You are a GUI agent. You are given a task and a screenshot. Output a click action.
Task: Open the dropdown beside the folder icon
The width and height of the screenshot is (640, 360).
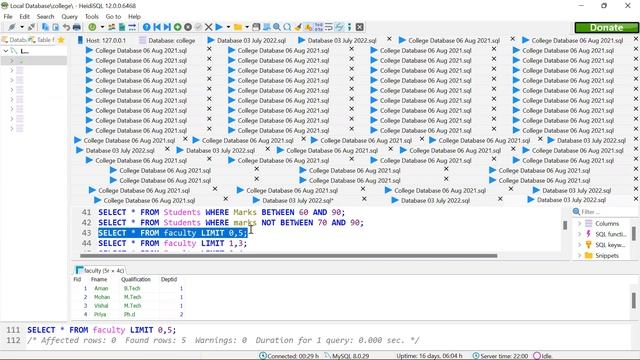point(247,27)
